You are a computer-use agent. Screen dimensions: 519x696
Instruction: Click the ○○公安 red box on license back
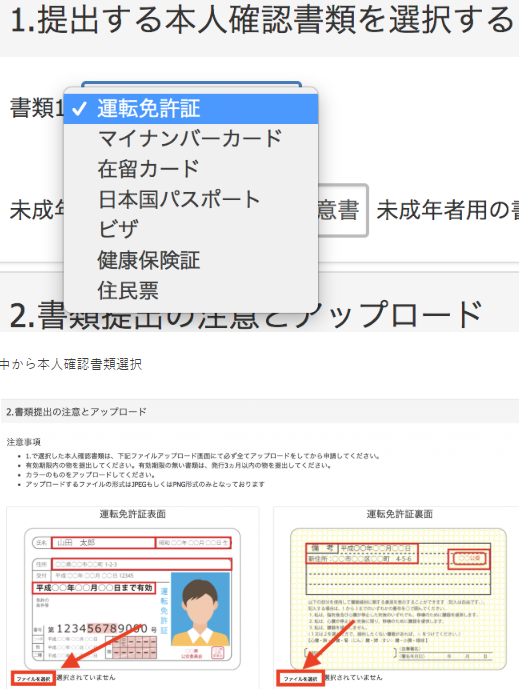(468, 559)
